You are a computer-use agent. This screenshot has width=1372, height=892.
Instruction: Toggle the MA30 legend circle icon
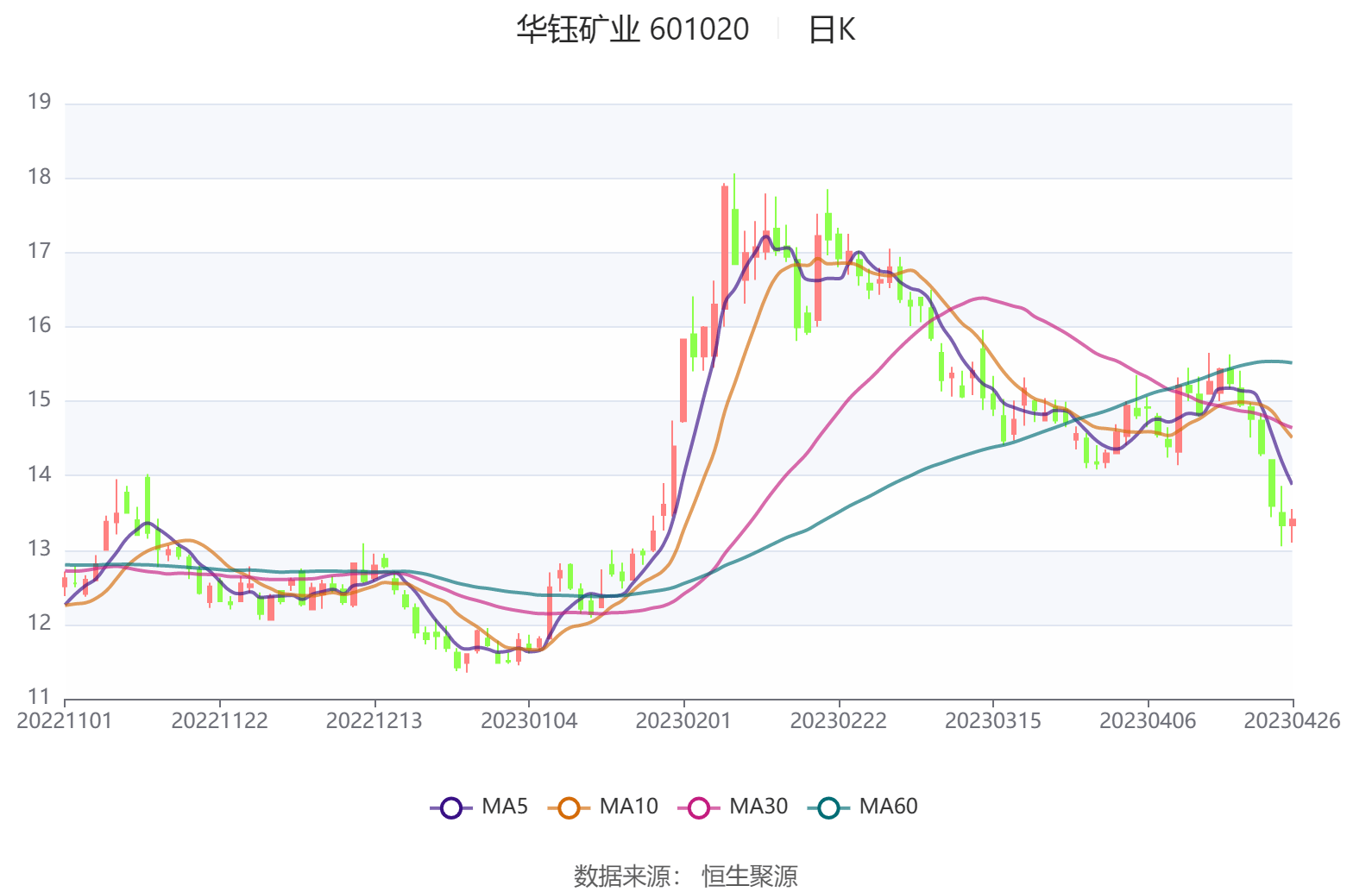699,807
